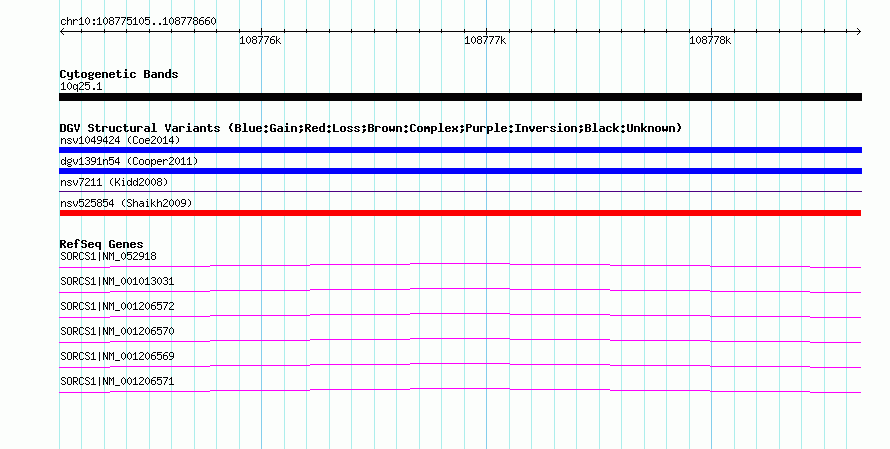Click the red nsv525854 loss bar

click(x=460, y=213)
